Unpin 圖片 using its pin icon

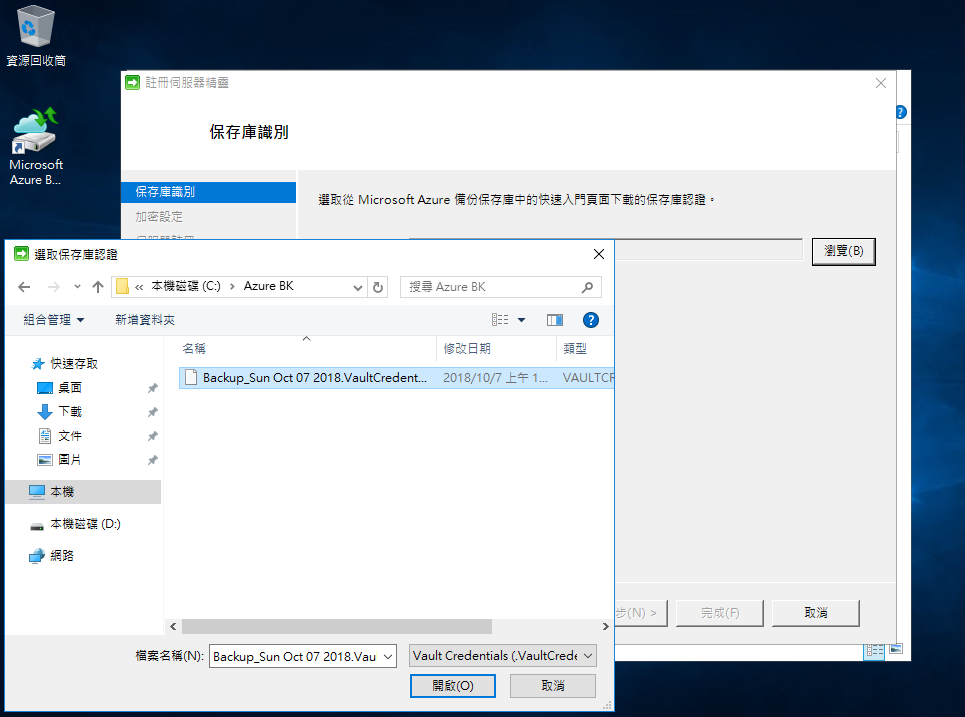pos(153,460)
